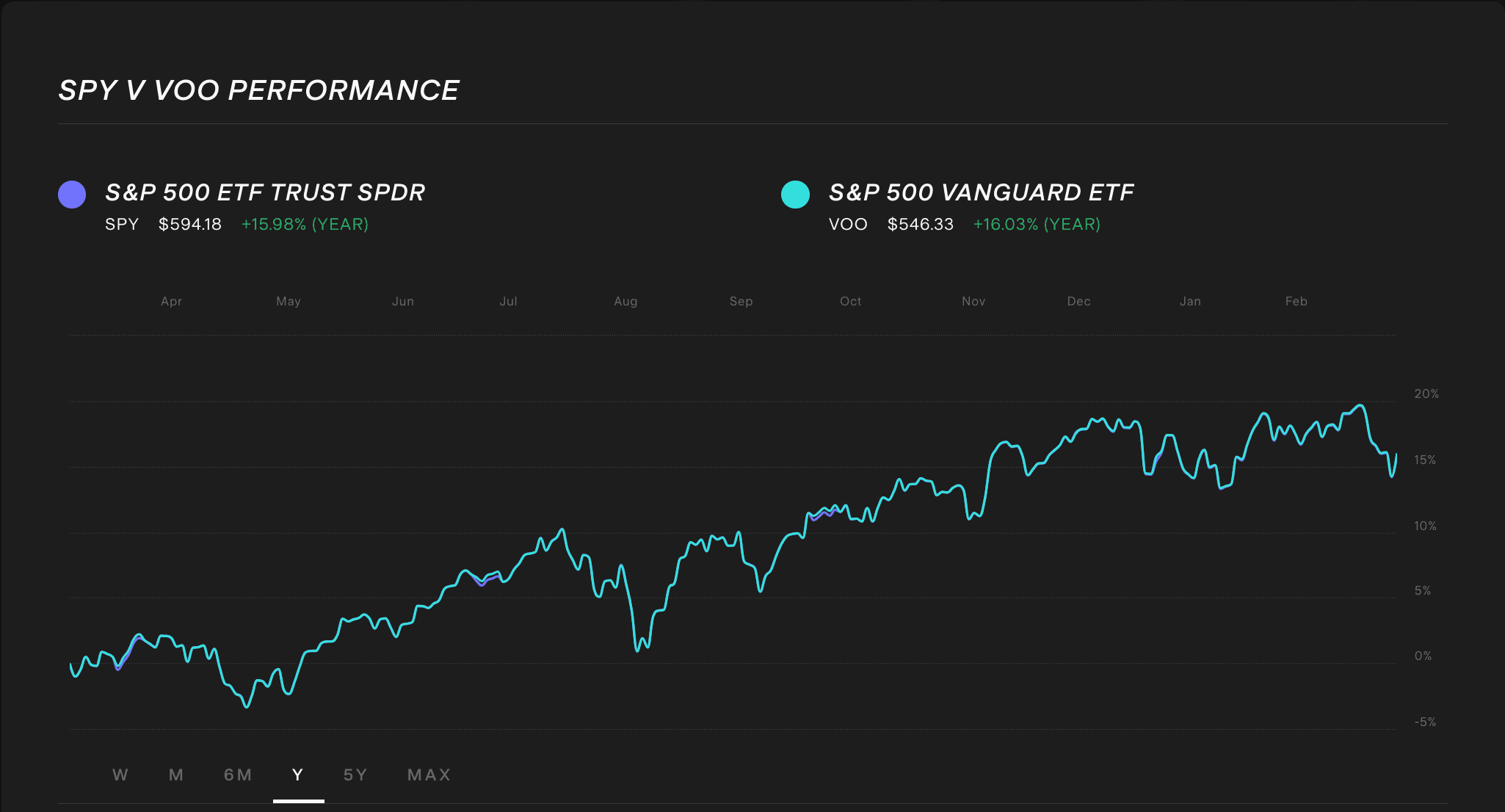Image resolution: width=1505 pixels, height=812 pixels.
Task: Switch to the W time range tab
Action: pyautogui.click(x=120, y=775)
